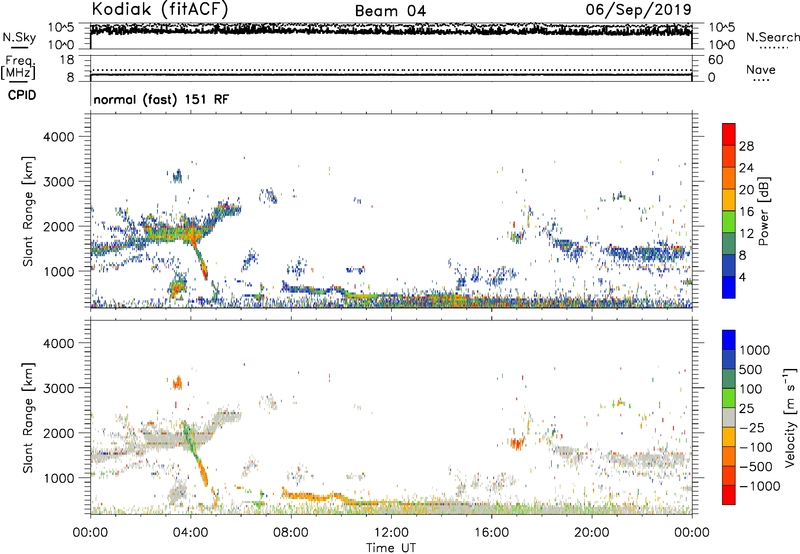This screenshot has width=800, height=554.
Task: Click 'Slant Range [km]' label of the velocity panel
Action: tap(28, 418)
